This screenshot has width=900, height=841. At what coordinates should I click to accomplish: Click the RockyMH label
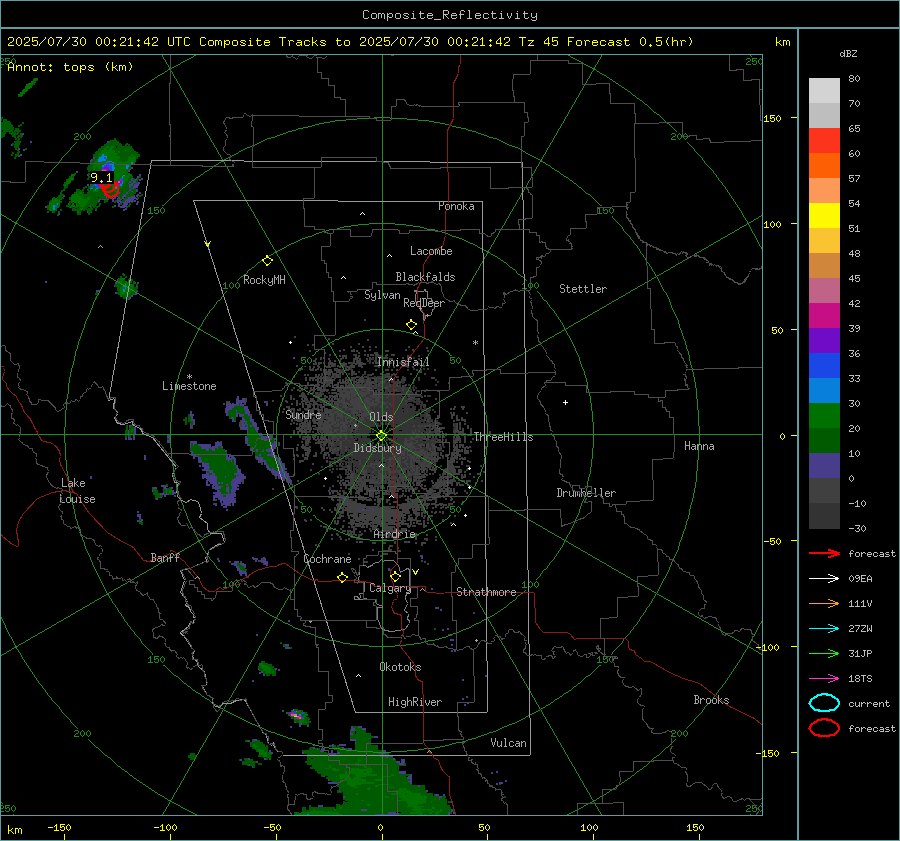coord(264,280)
